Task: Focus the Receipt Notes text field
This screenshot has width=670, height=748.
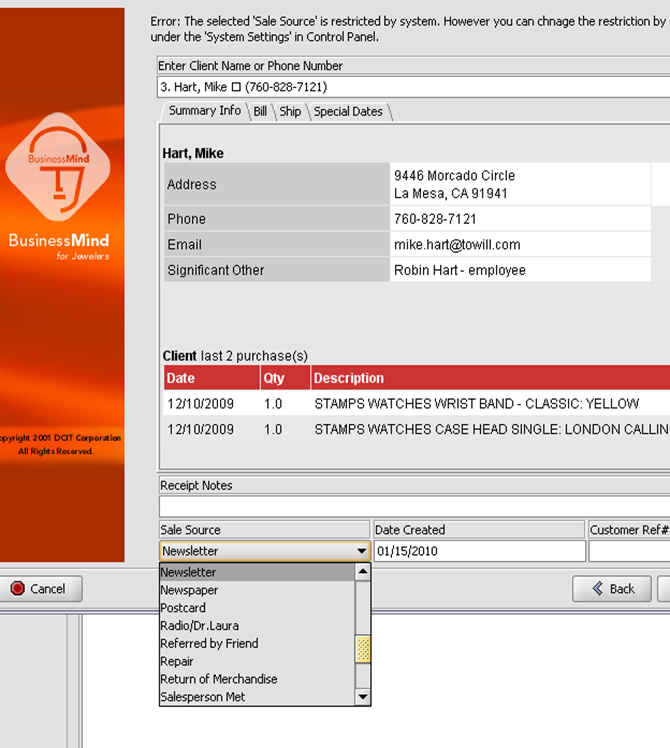Action: coord(410,507)
